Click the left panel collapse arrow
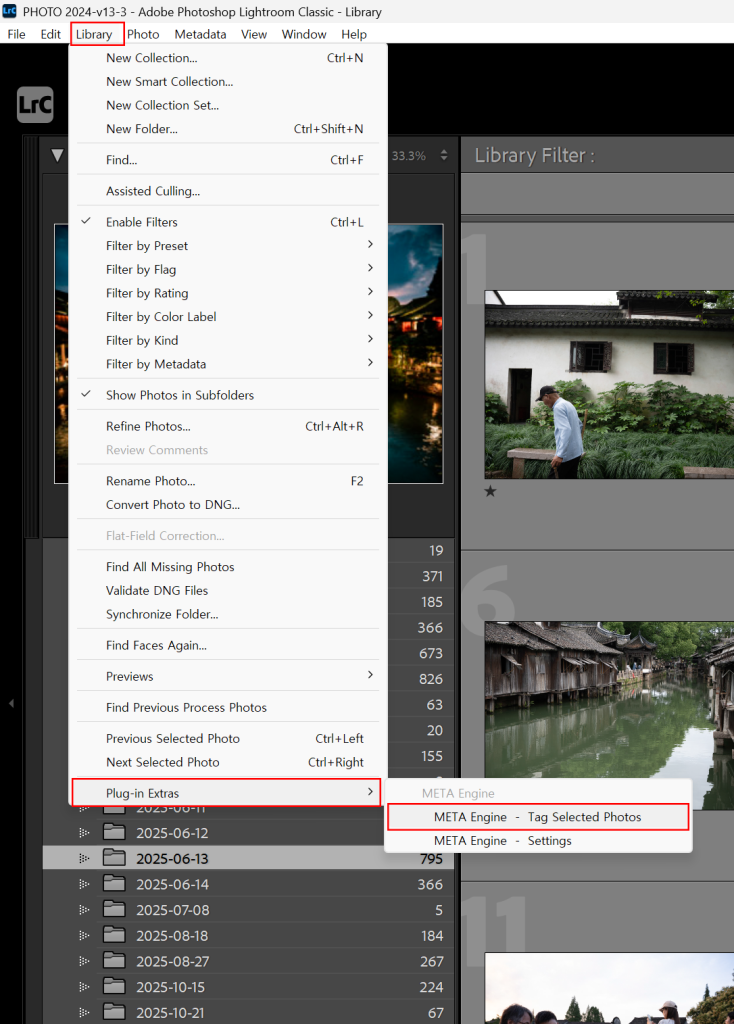 11,704
